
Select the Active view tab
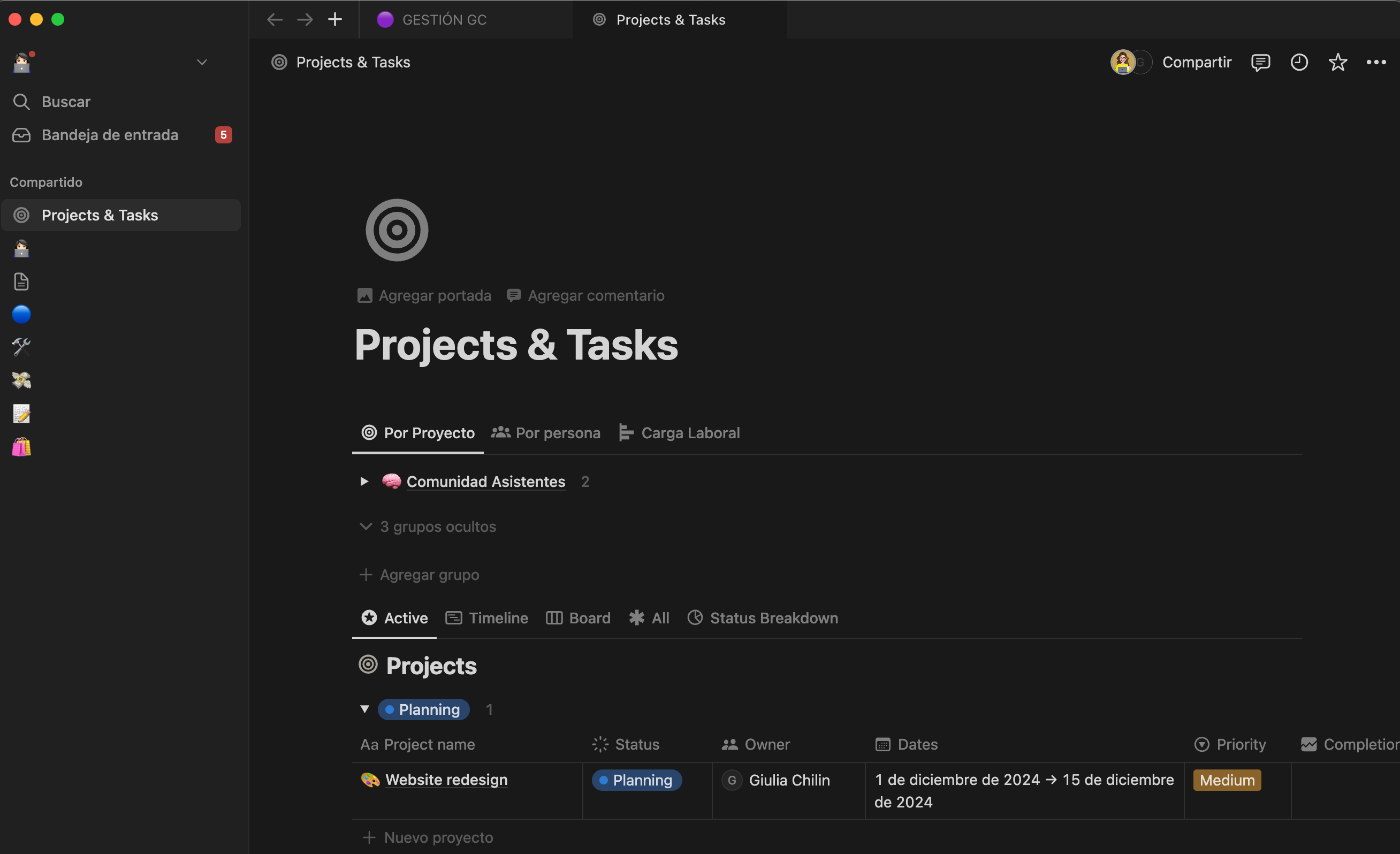(x=394, y=617)
